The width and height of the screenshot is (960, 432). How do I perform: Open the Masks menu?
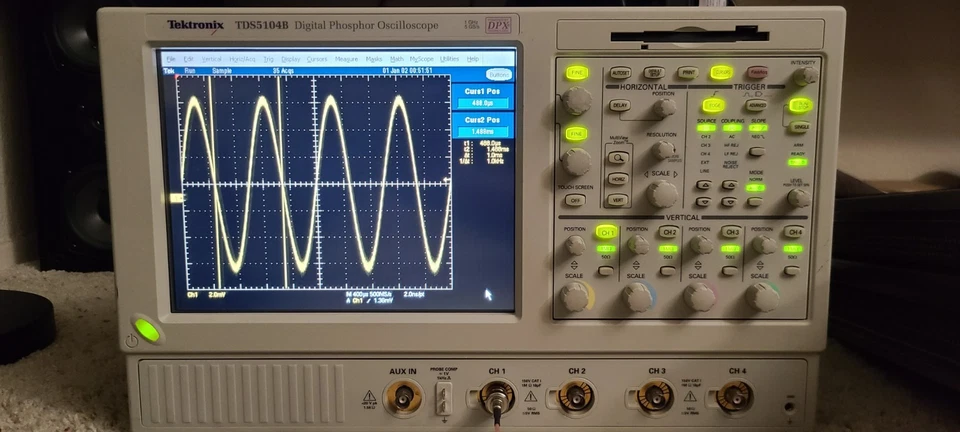tap(373, 59)
